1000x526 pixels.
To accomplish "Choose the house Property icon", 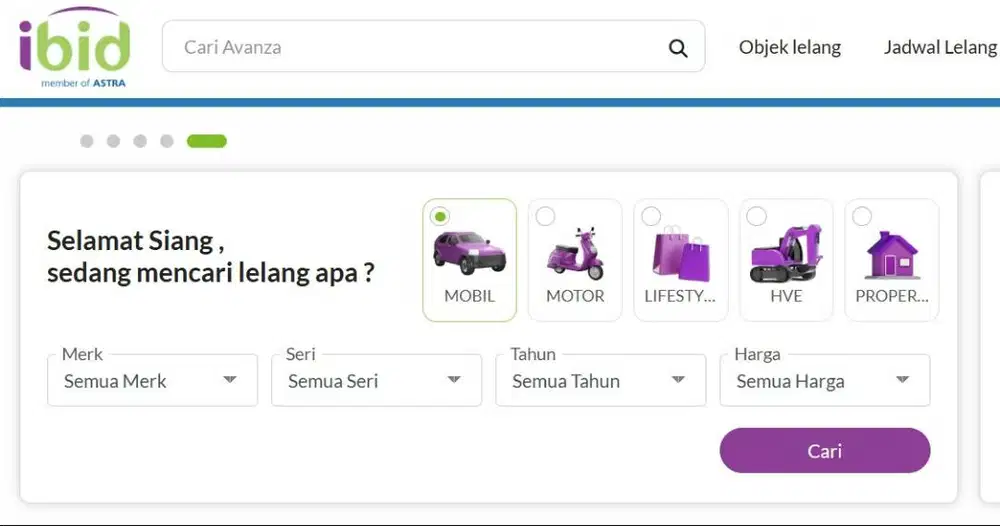I will pos(891,254).
